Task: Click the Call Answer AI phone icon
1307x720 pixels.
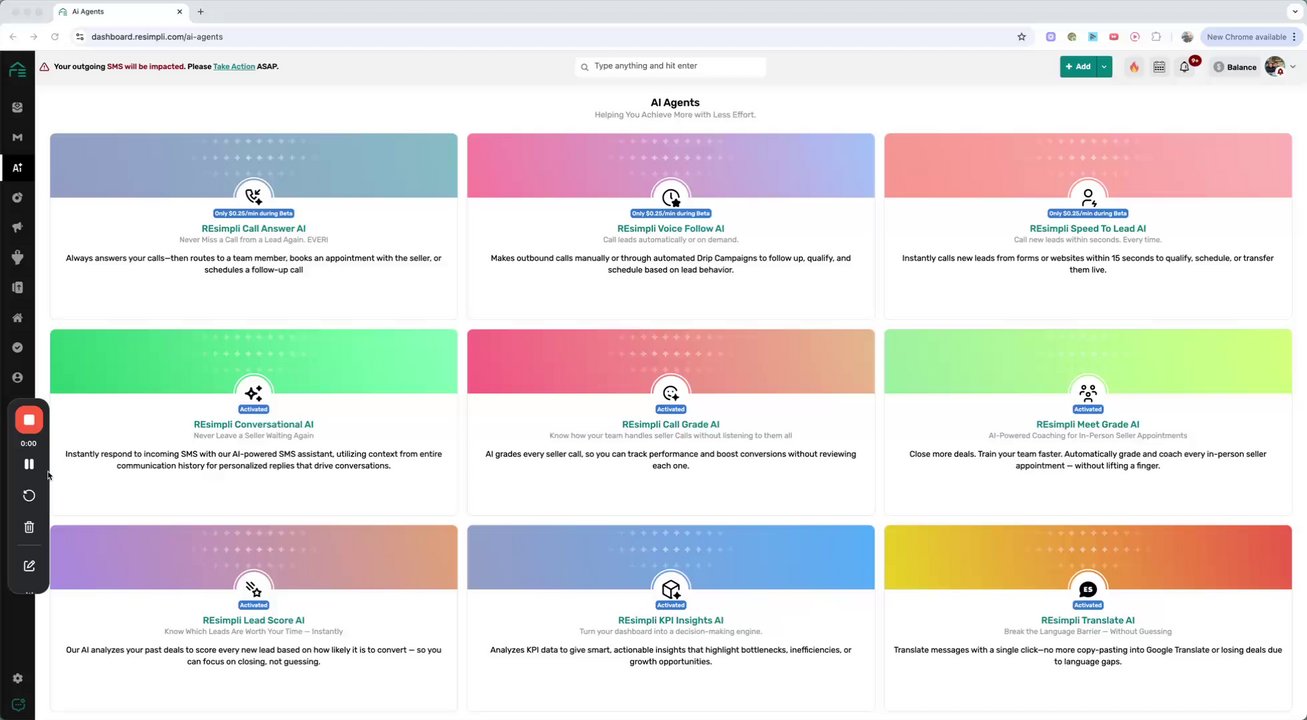Action: [x=254, y=197]
